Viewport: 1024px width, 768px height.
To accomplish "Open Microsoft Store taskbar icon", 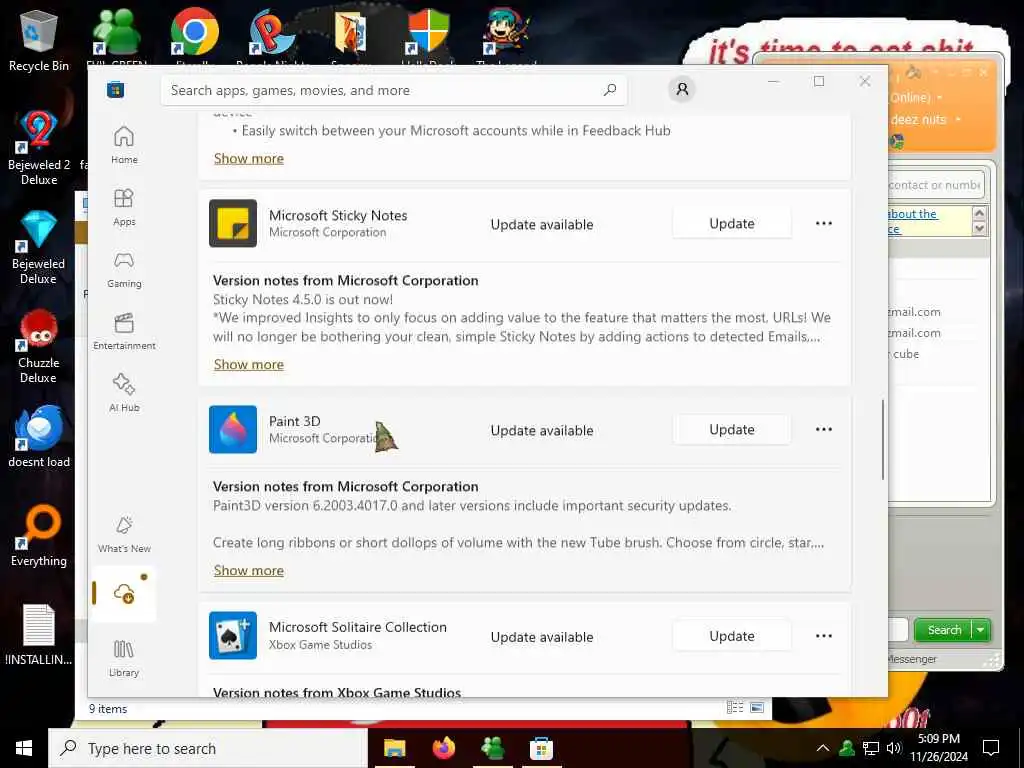I will [x=541, y=748].
